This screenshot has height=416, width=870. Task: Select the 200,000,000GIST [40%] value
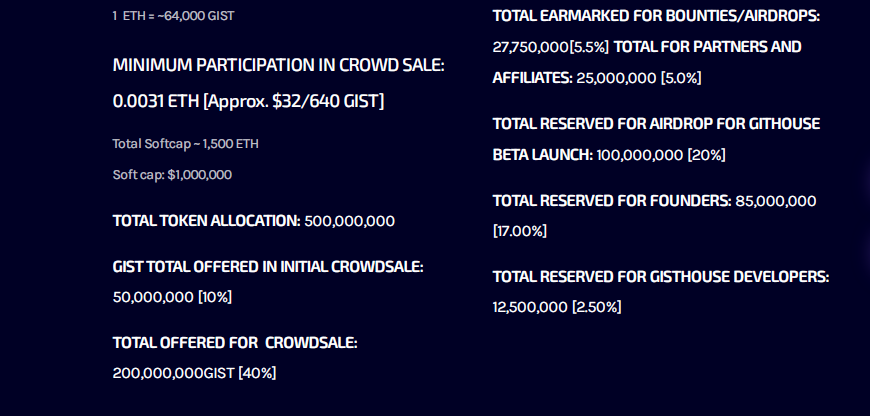click(x=194, y=373)
